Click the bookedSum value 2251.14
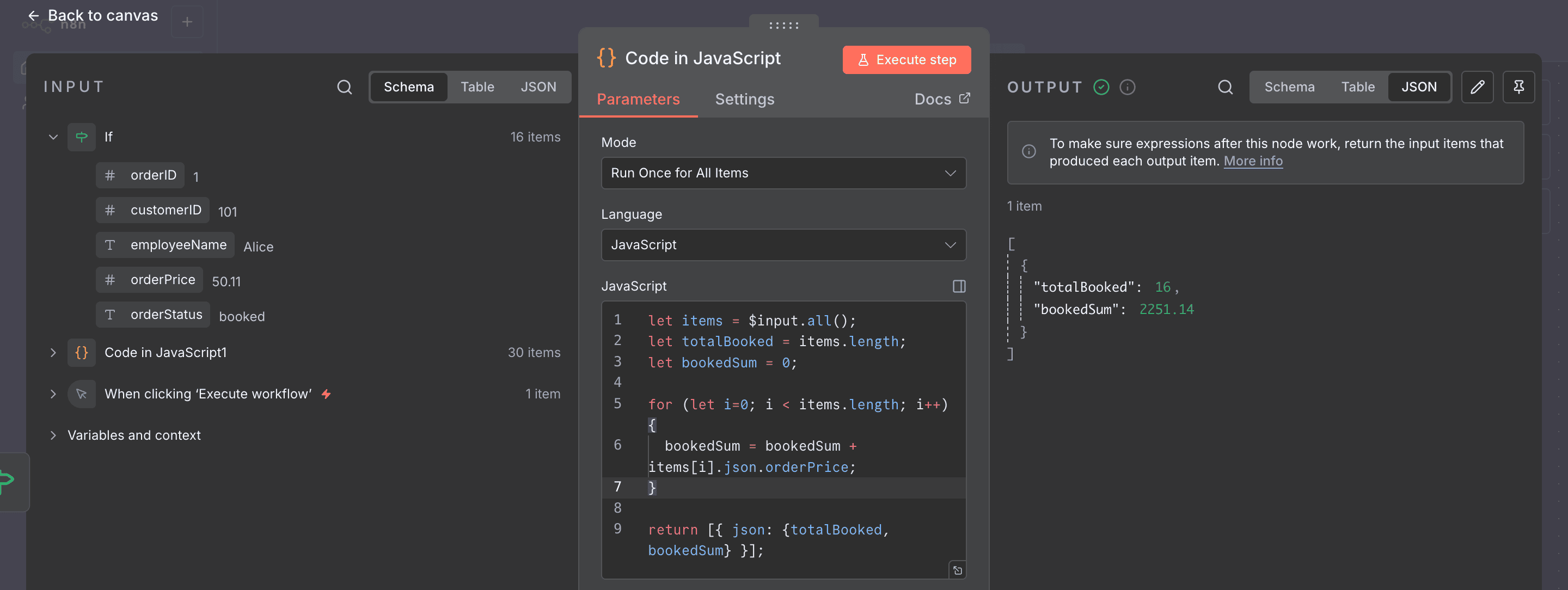This screenshot has width=1568, height=590. [x=1166, y=309]
